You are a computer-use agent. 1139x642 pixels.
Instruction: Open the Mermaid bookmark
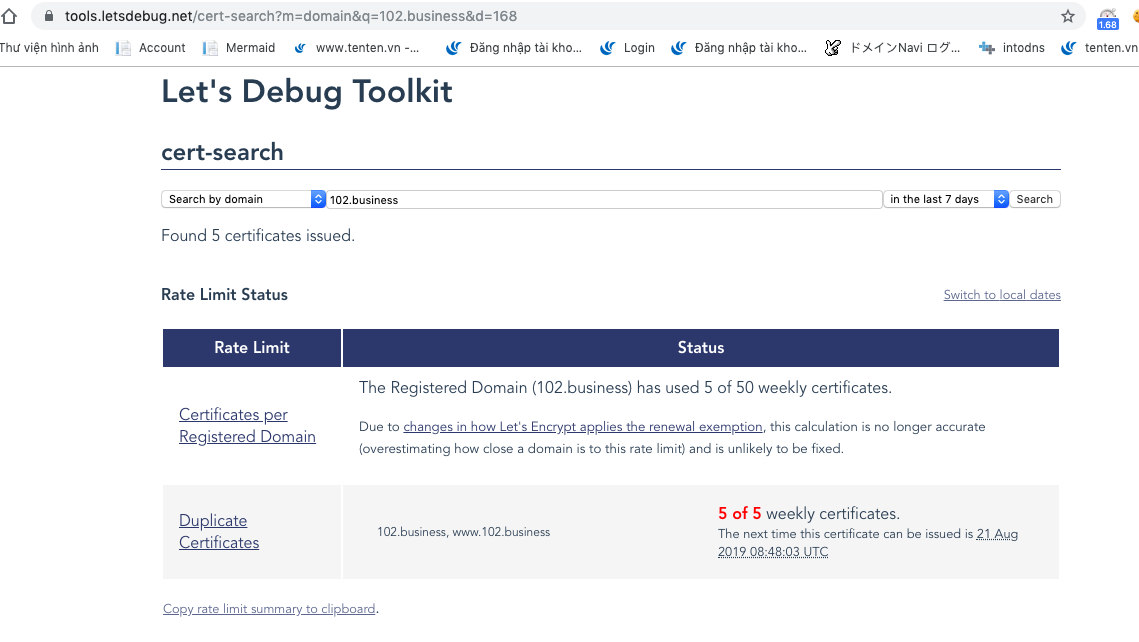(x=239, y=48)
